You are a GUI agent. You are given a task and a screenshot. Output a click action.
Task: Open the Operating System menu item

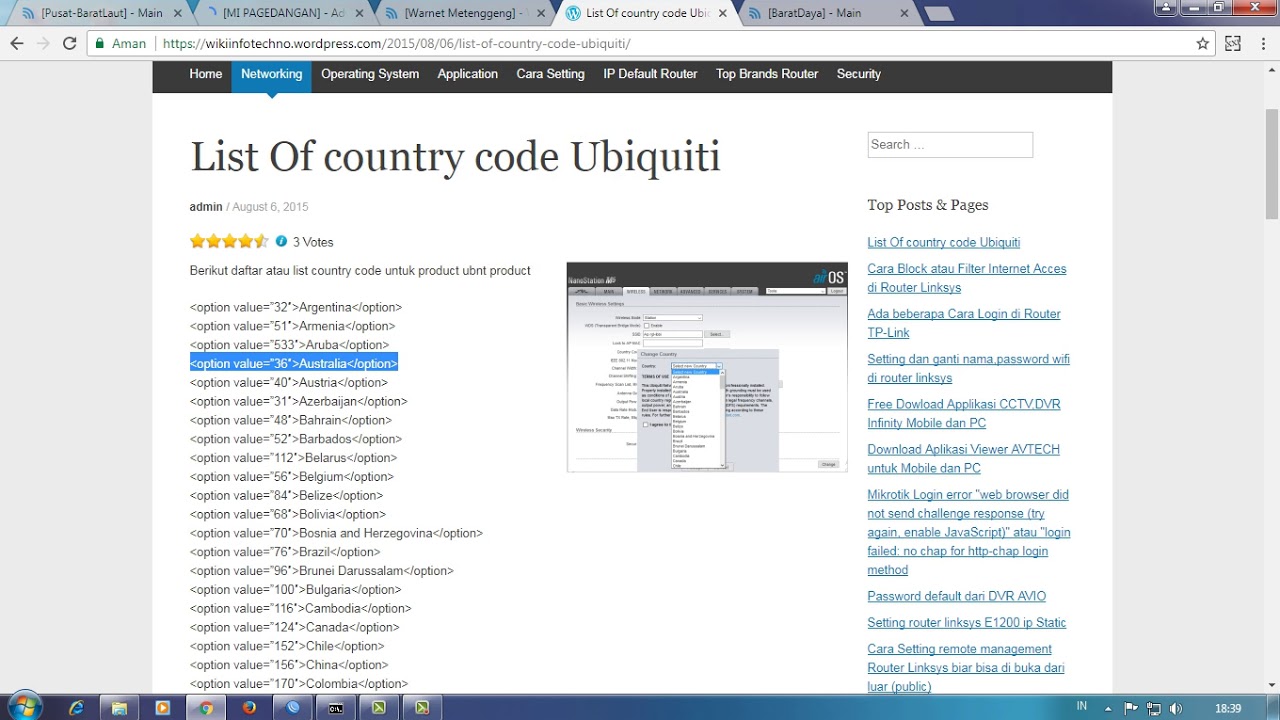370,74
